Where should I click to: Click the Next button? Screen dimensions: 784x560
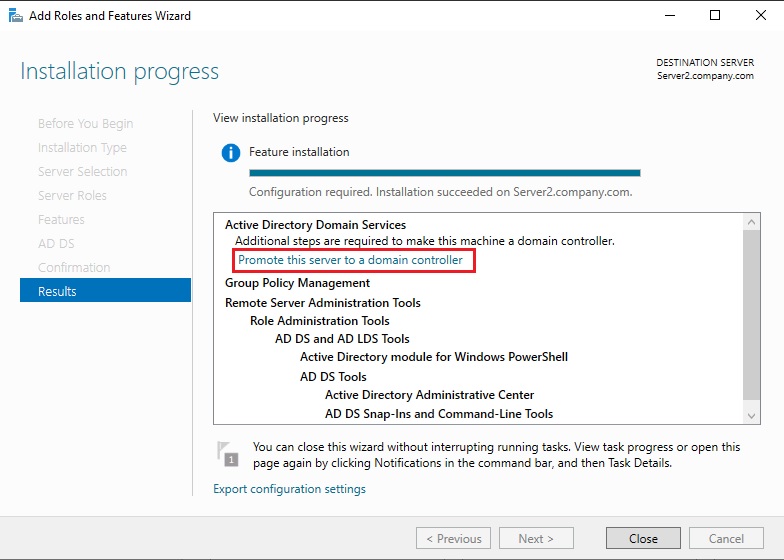536,538
